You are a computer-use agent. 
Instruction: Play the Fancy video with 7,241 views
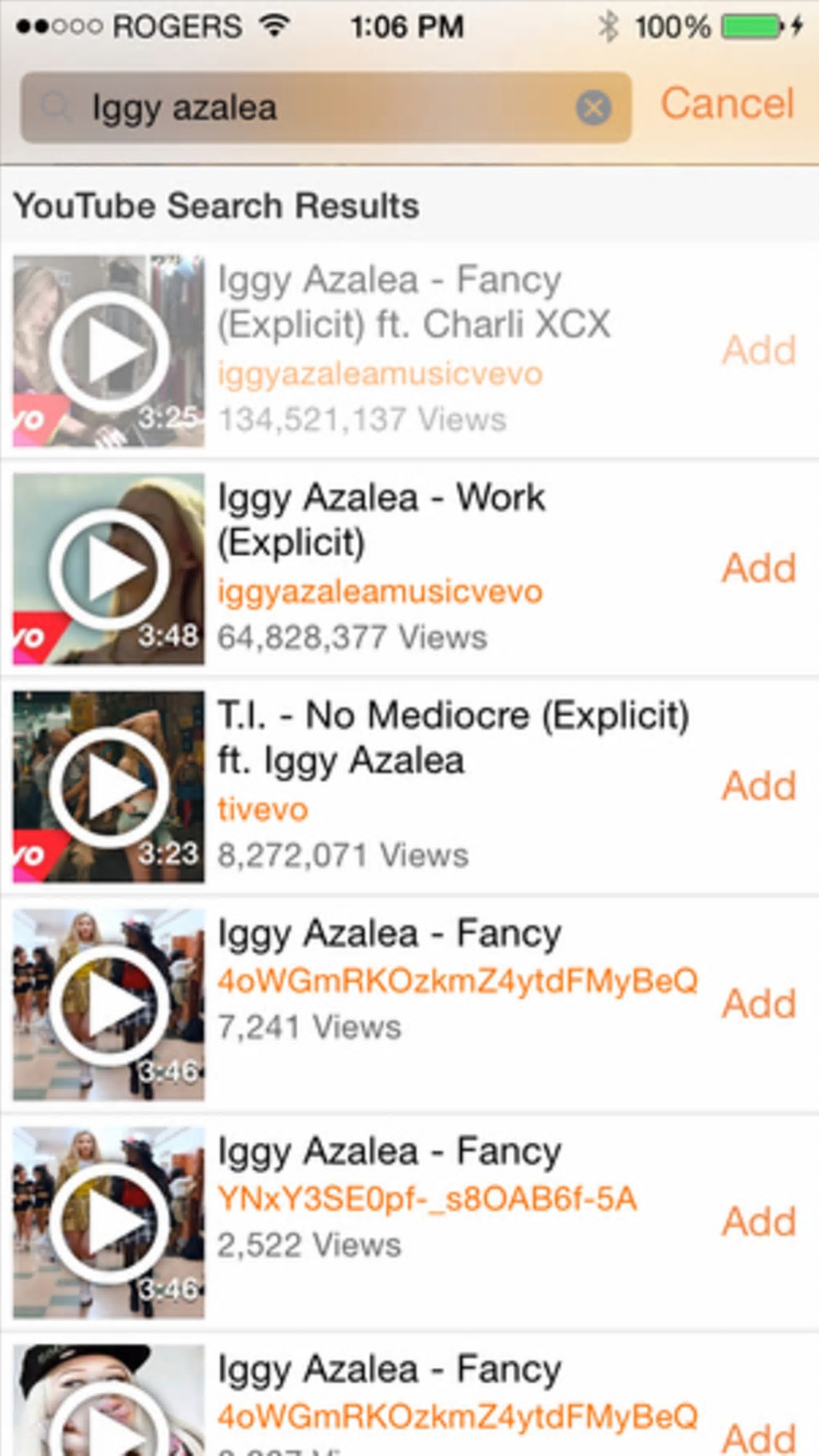click(108, 1005)
